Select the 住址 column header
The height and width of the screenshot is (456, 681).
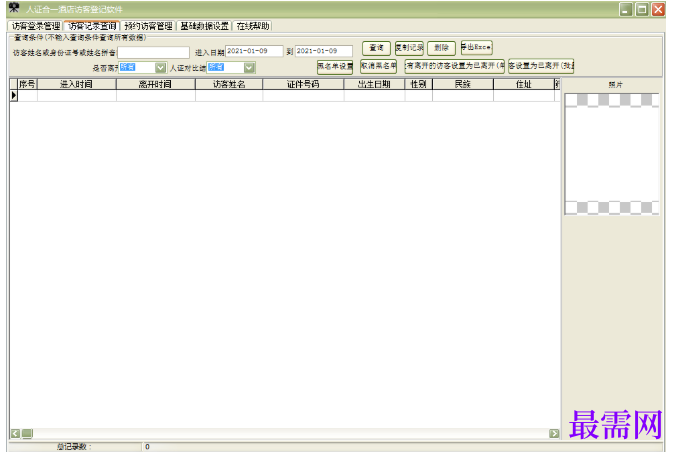pyautogui.click(x=524, y=84)
